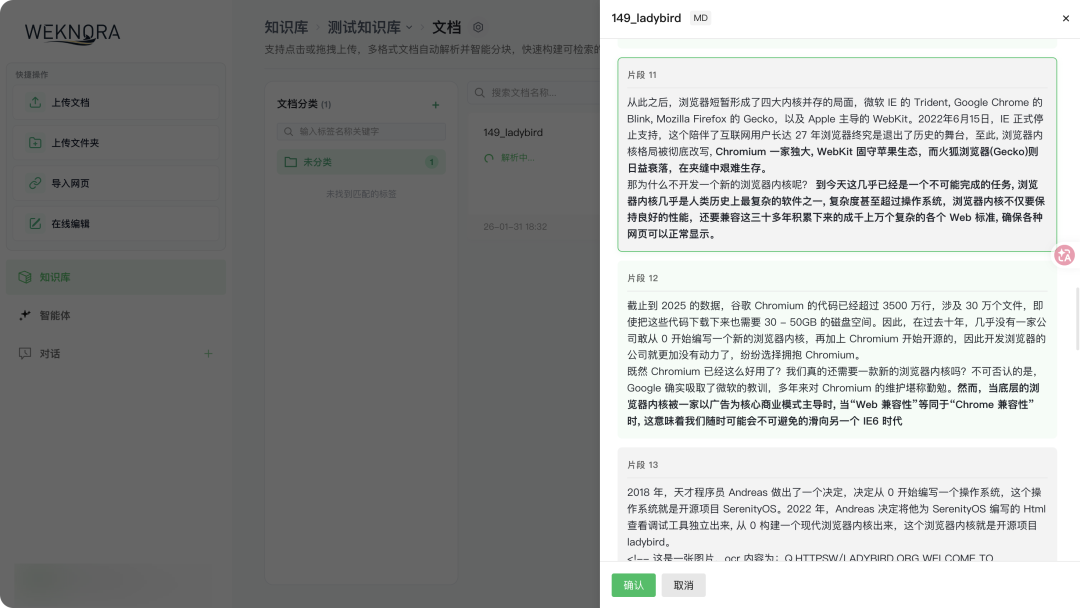This screenshot has width=1080, height=608.
Task: Click the MD file type badge
Action: click(x=700, y=18)
